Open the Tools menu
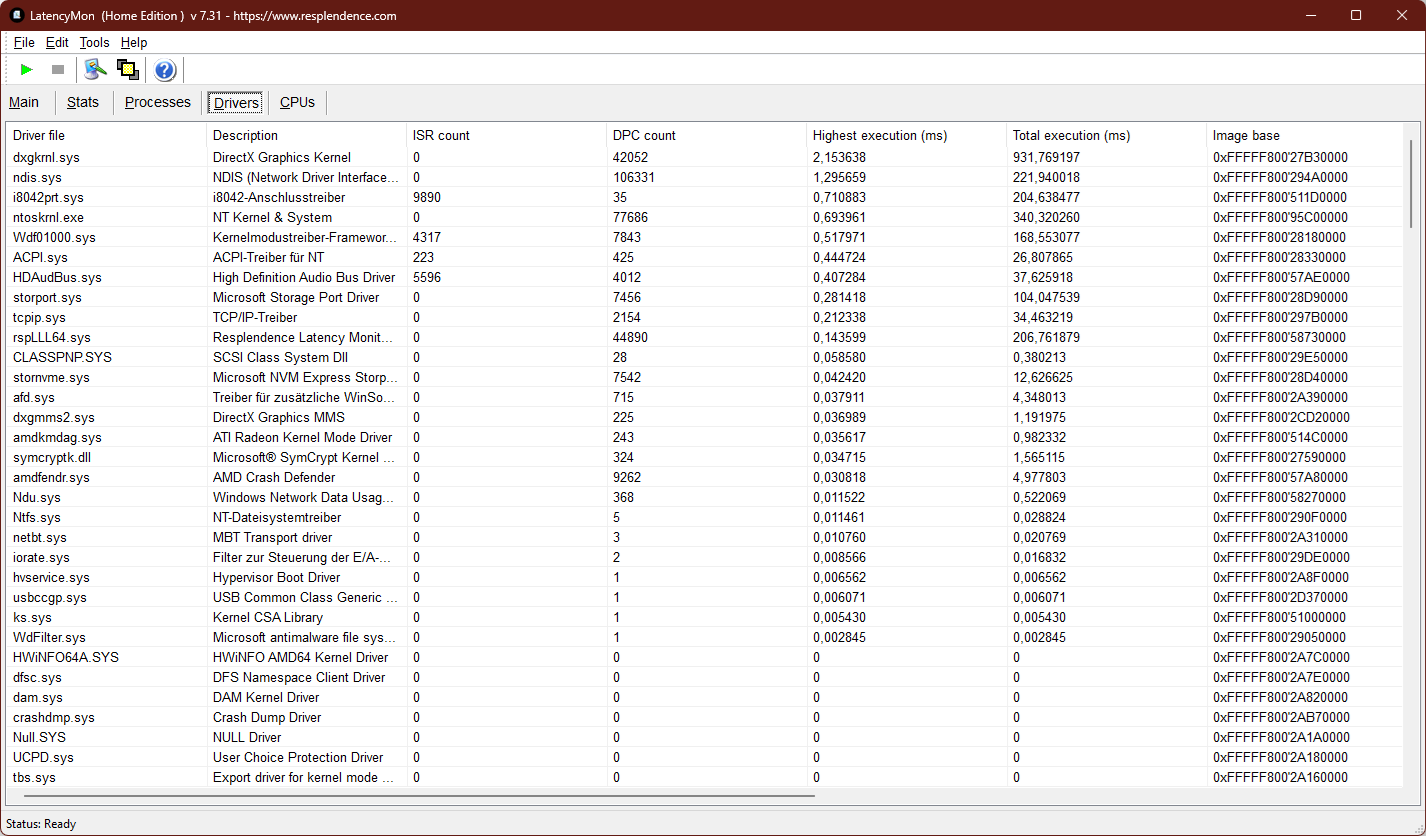This screenshot has width=1426, height=836. pyautogui.click(x=94, y=42)
